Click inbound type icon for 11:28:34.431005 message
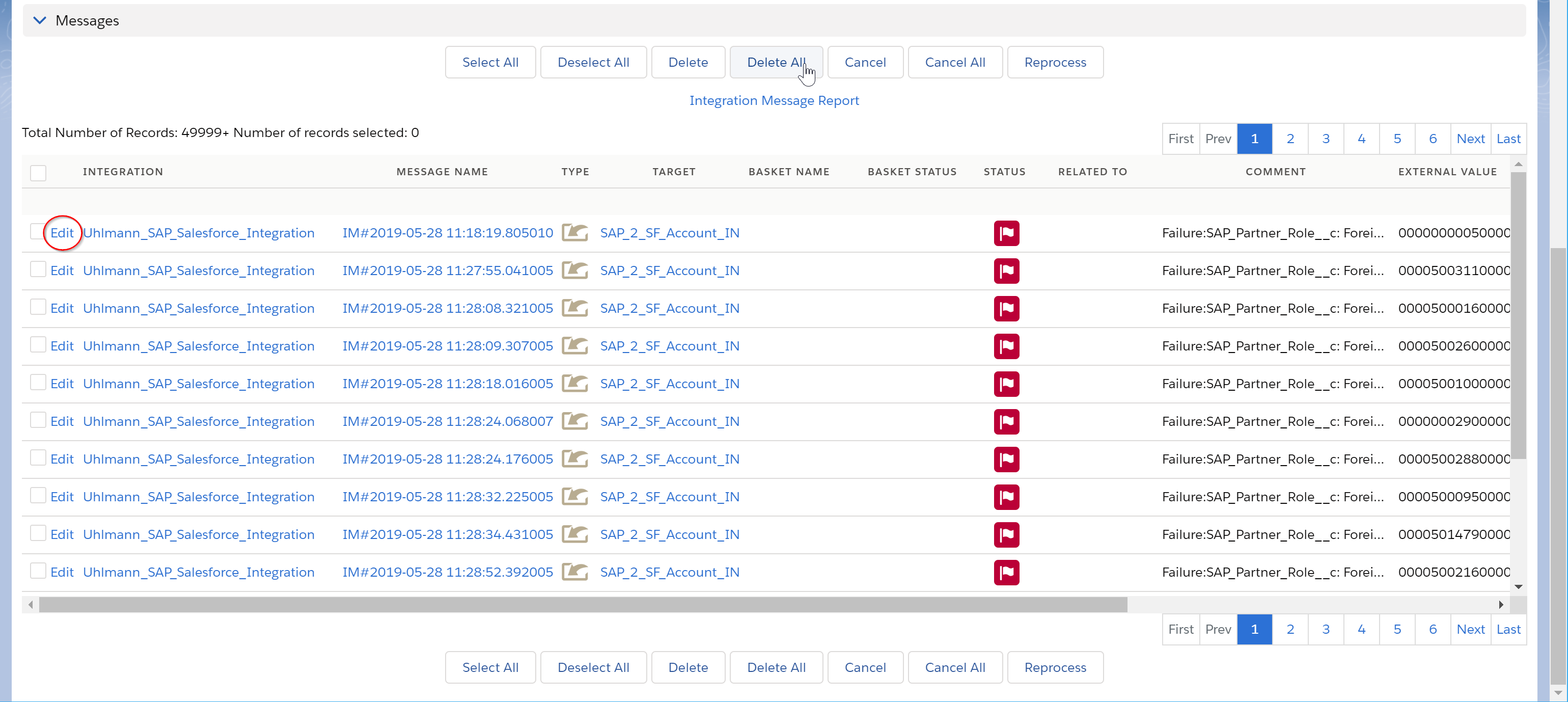 pos(574,534)
